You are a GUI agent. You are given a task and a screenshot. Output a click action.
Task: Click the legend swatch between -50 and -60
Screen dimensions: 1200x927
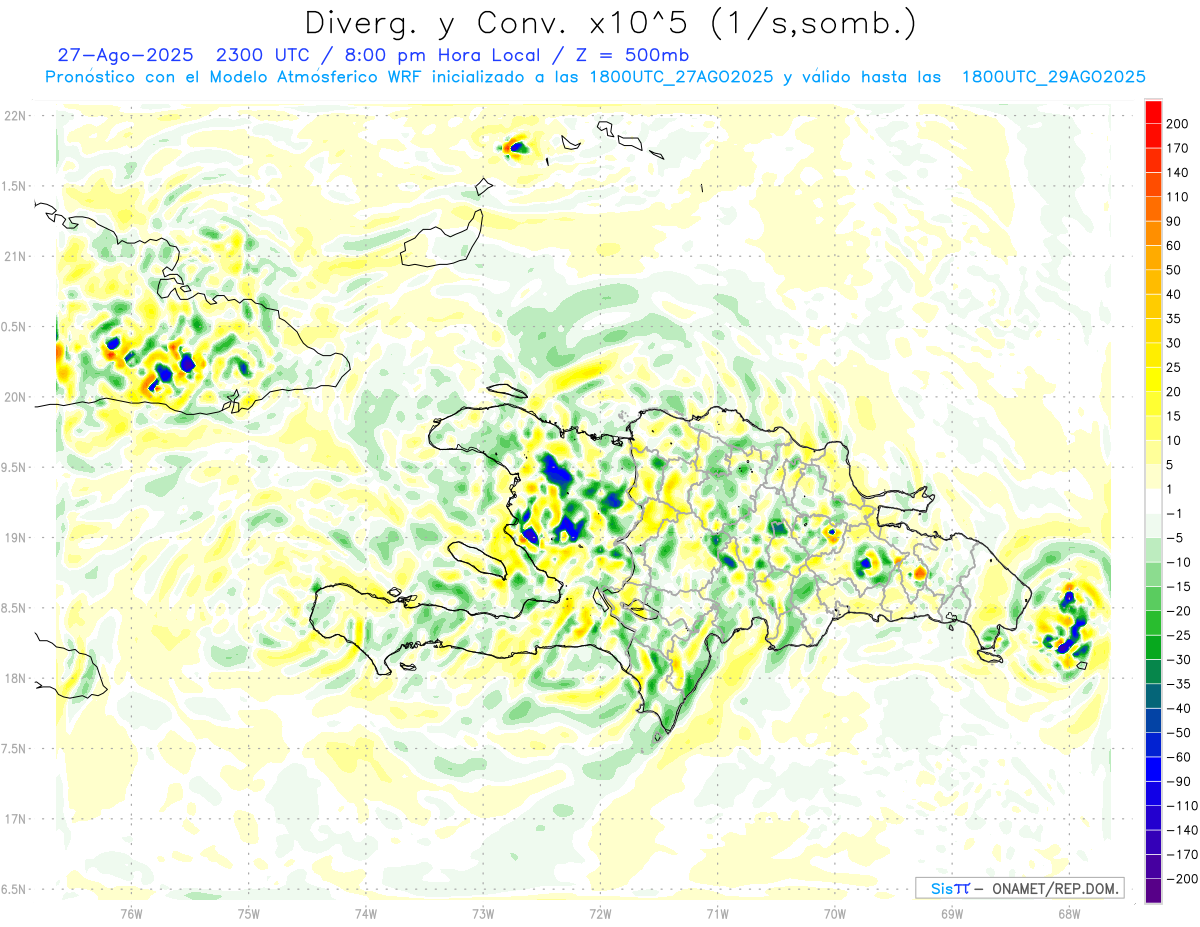pyautogui.click(x=1153, y=745)
